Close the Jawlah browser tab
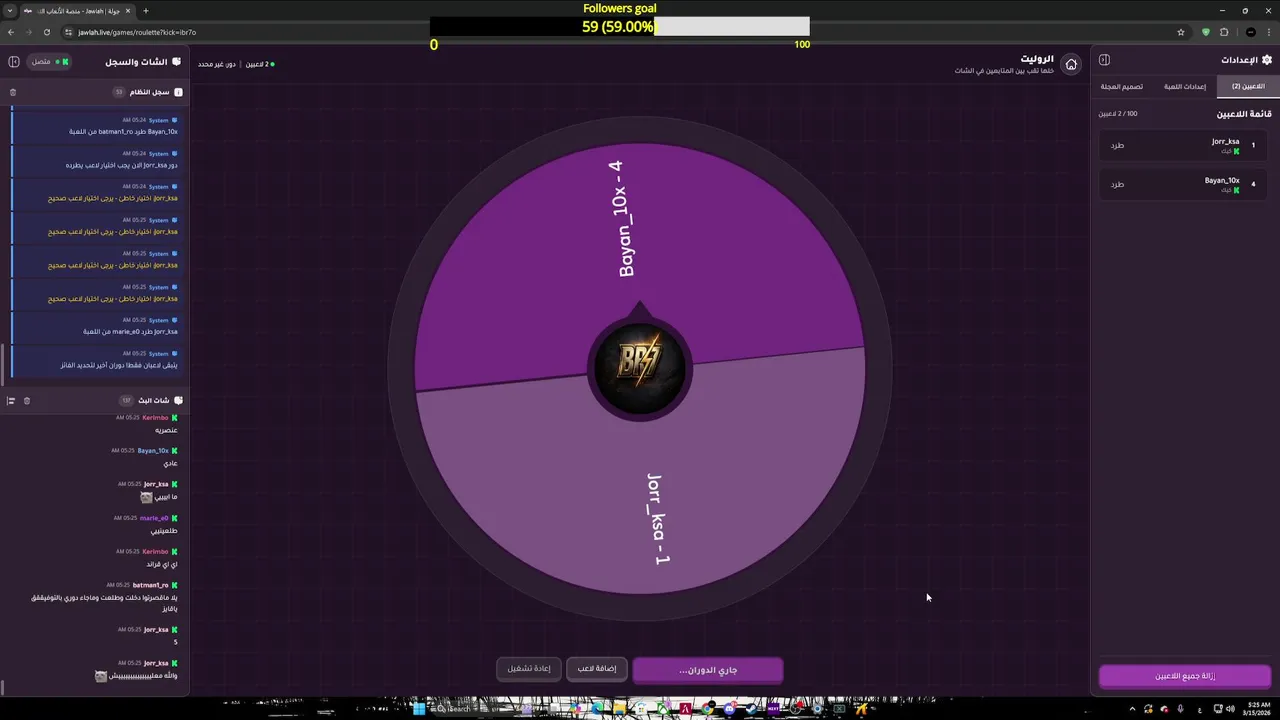This screenshot has height=720, width=1280. pyautogui.click(x=128, y=11)
